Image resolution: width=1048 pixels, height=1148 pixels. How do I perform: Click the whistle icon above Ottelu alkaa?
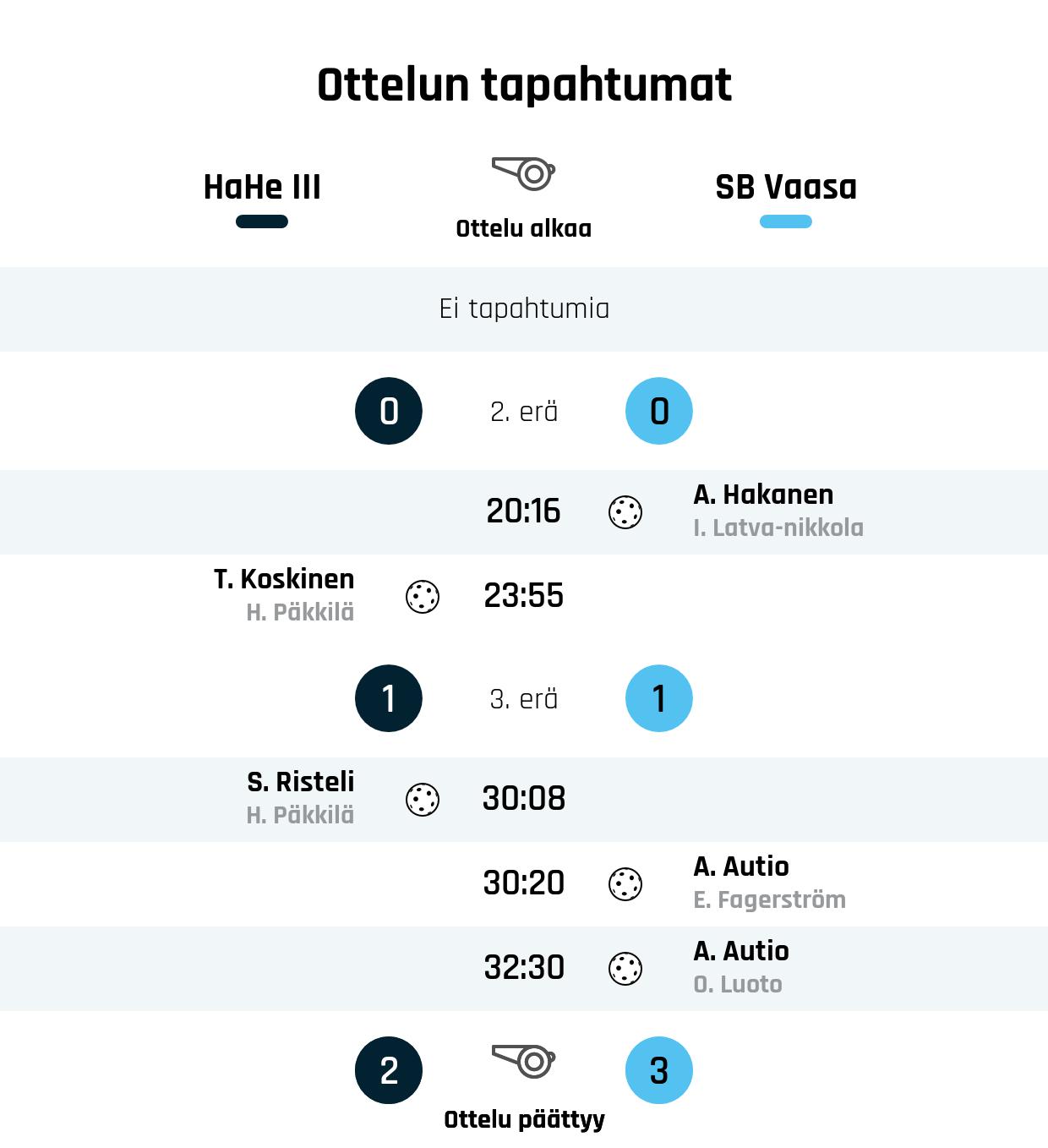(524, 172)
